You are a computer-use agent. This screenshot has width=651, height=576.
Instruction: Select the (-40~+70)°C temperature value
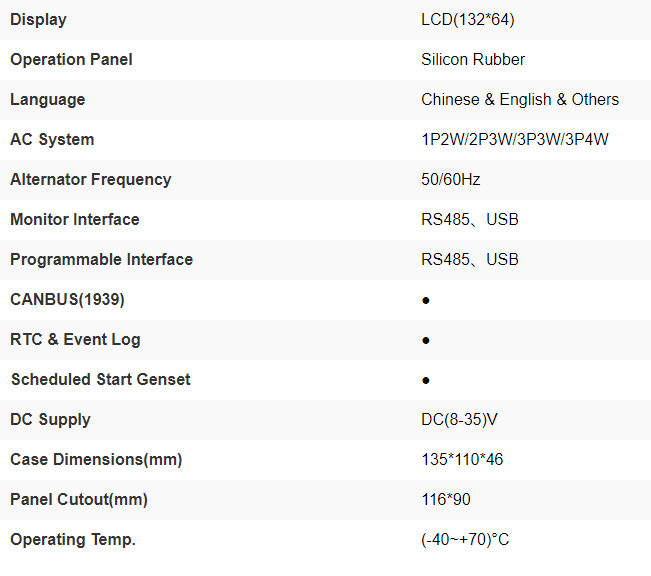pyautogui.click(x=465, y=540)
